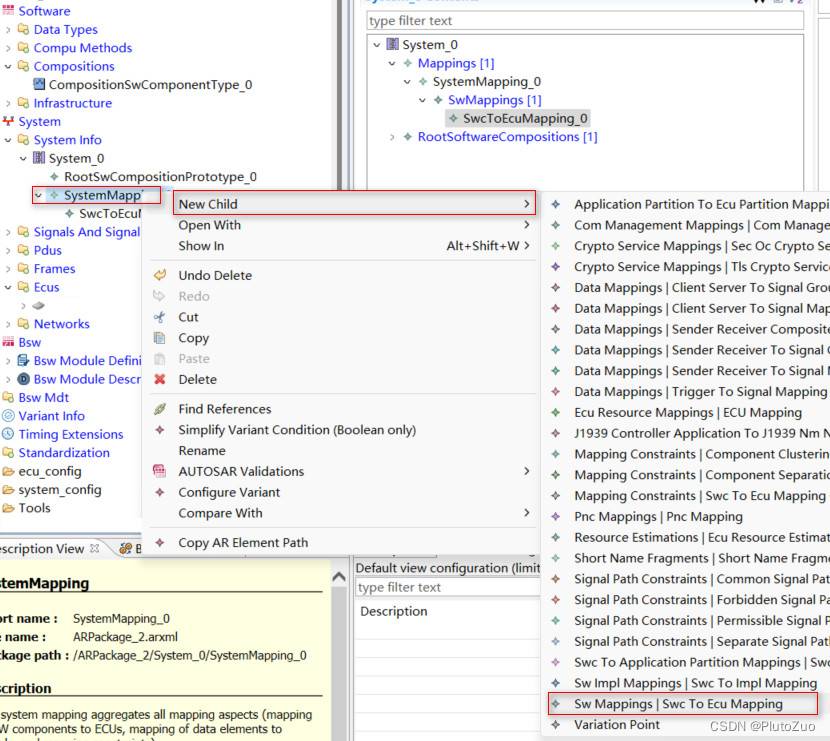830x741 pixels.
Task: Click the System category icon
Action: [8, 121]
